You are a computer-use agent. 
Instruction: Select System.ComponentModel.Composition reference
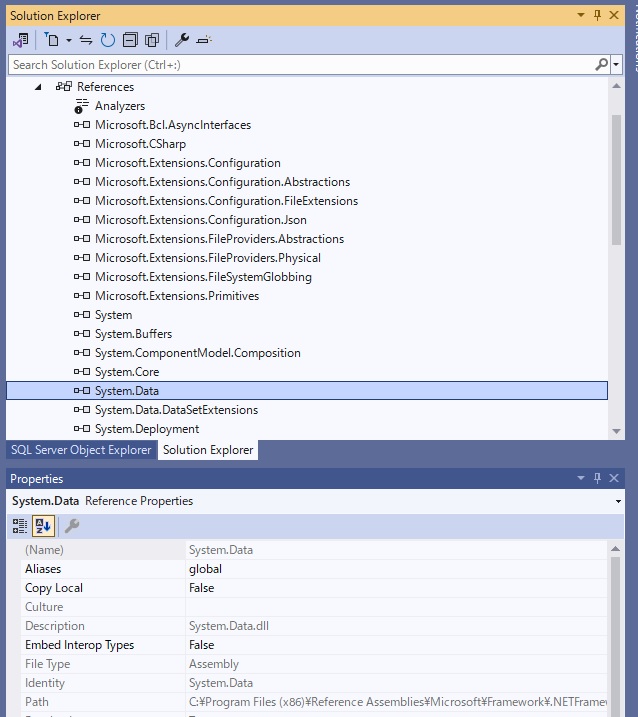point(198,353)
